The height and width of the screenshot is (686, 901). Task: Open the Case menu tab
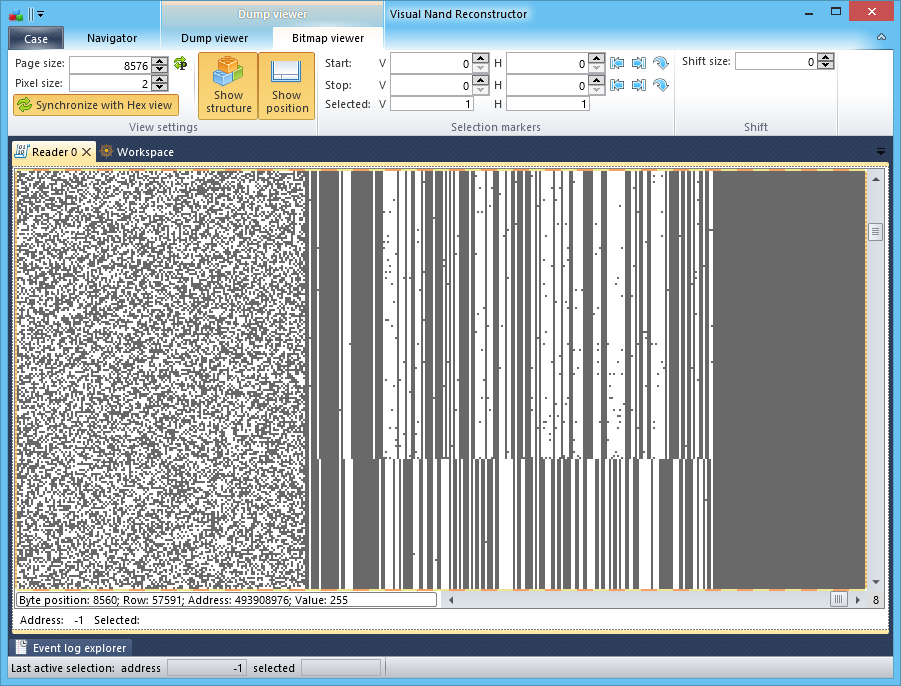pos(36,38)
